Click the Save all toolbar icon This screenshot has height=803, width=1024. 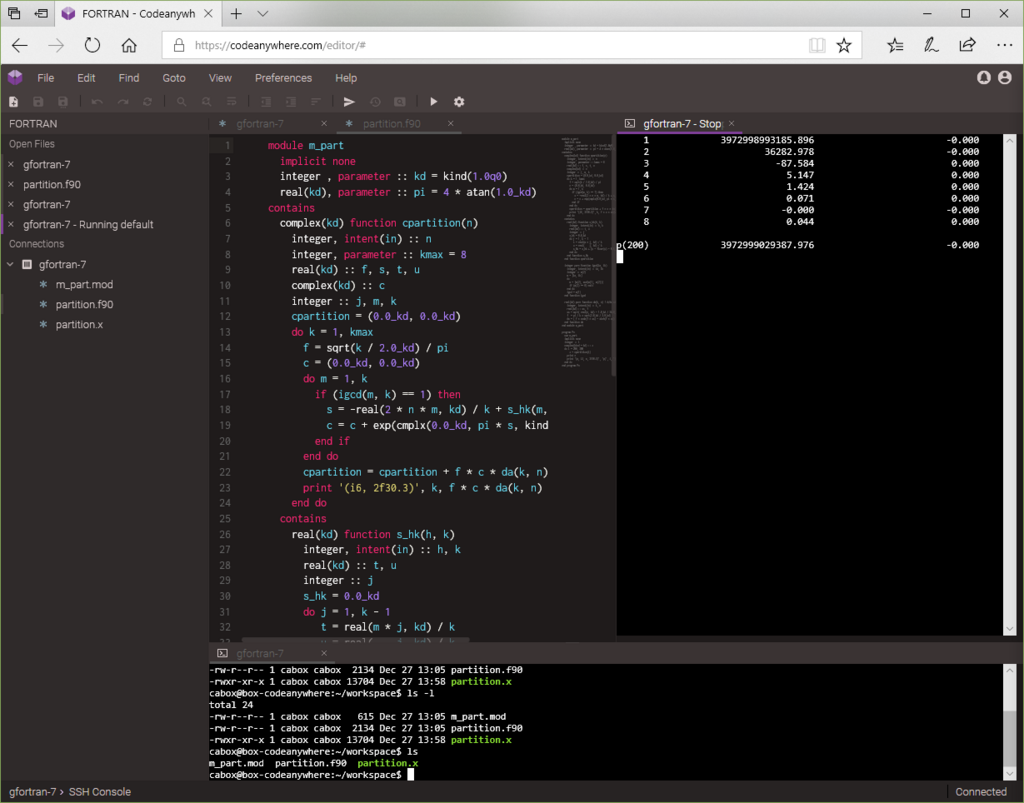click(x=63, y=102)
